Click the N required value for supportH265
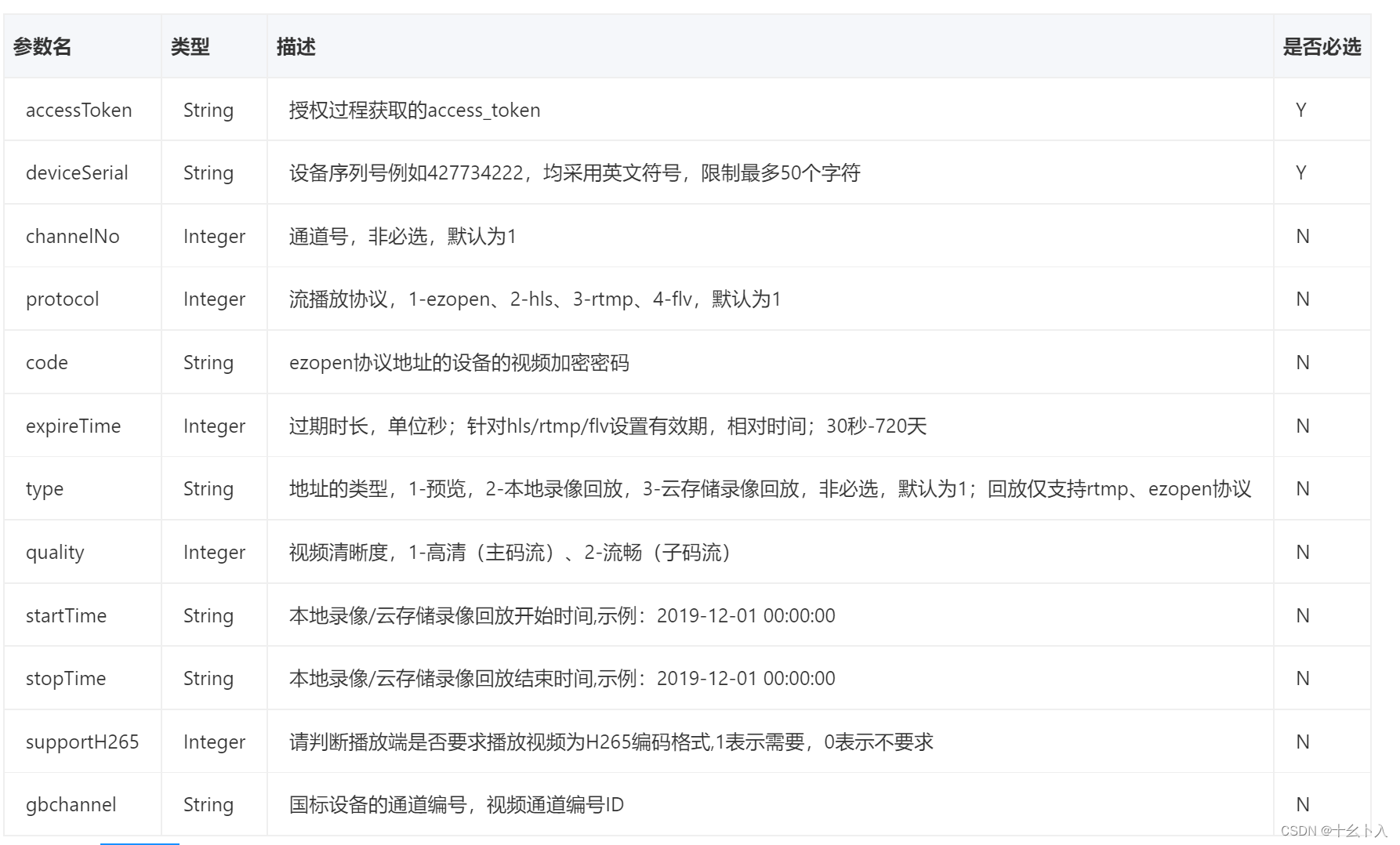This screenshot has width=1400, height=845. point(1303,742)
